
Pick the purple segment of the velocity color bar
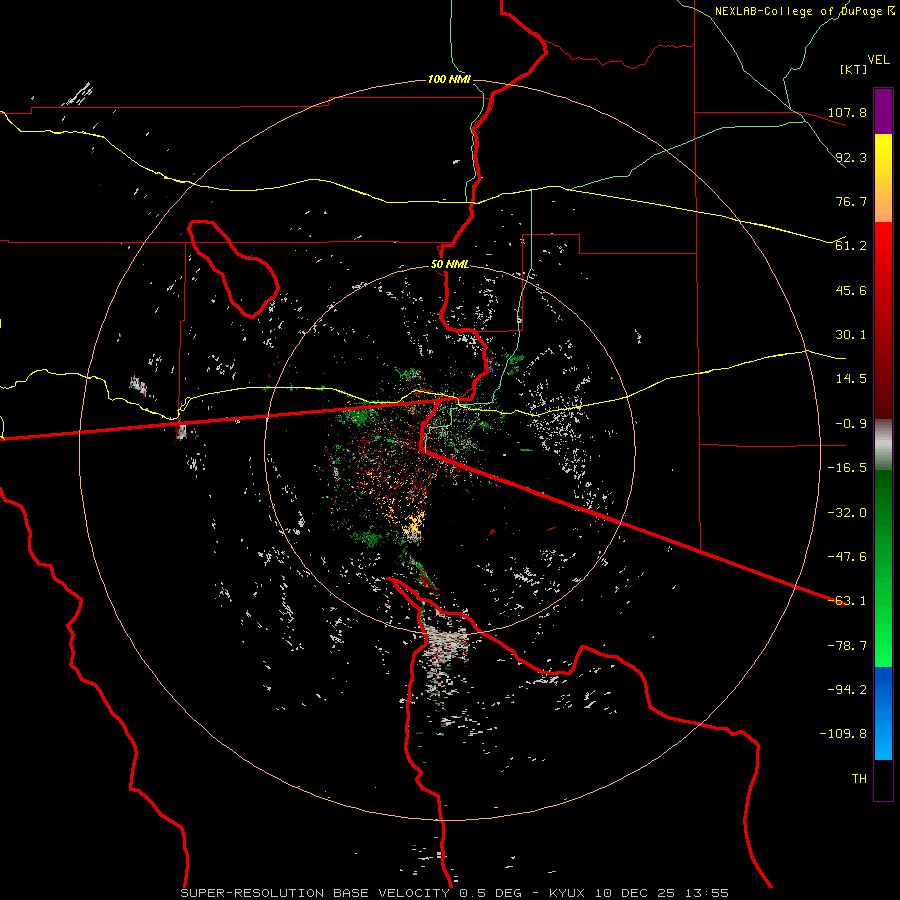[x=883, y=111]
